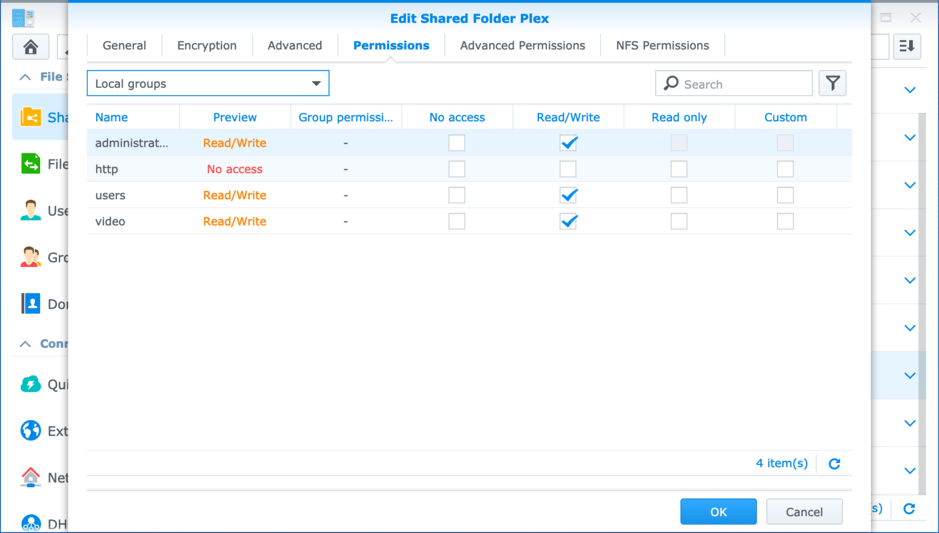Confirm changes with OK button

(718, 512)
